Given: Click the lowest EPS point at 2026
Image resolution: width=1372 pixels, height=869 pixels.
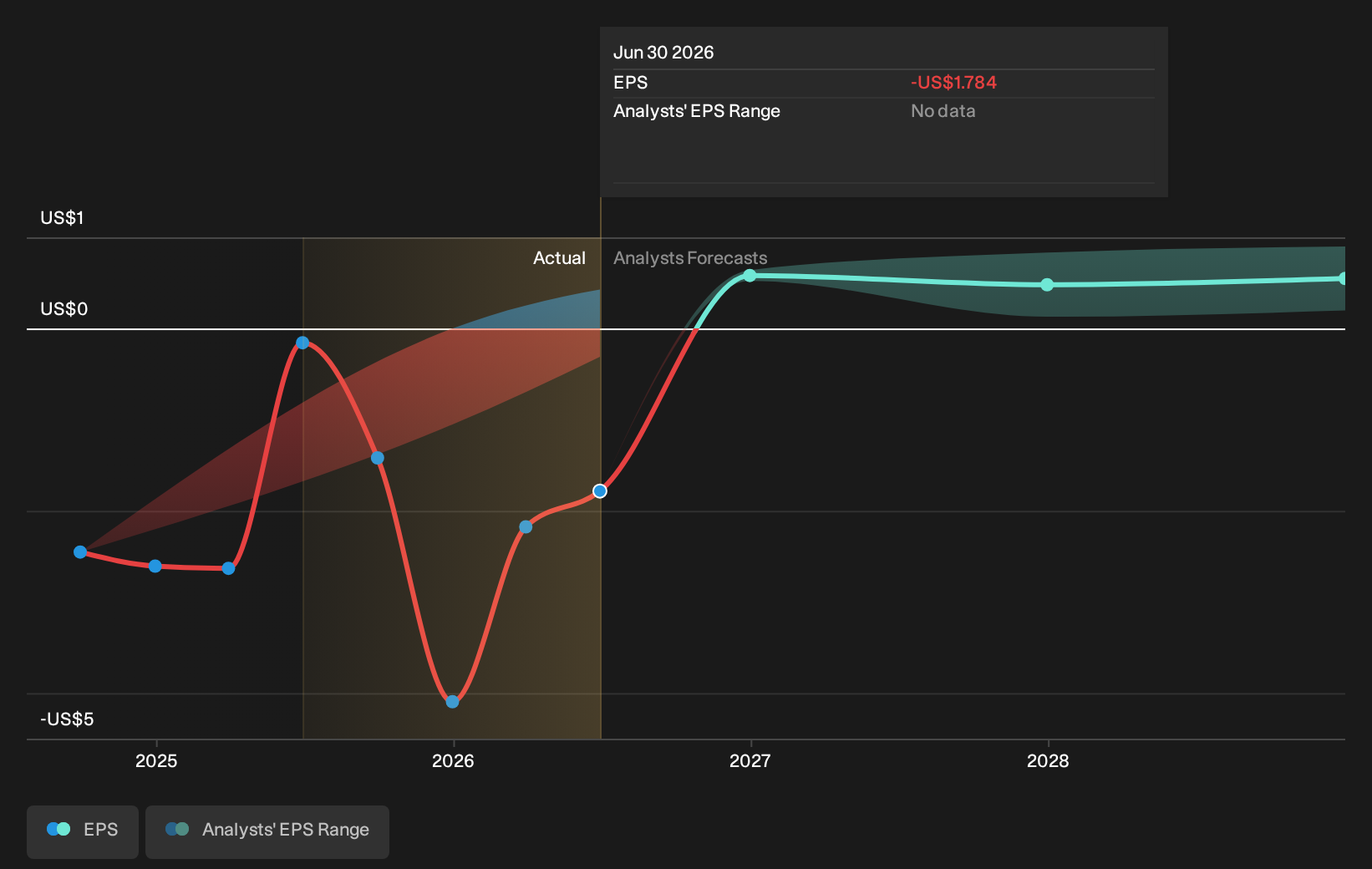Looking at the screenshot, I should [452, 702].
